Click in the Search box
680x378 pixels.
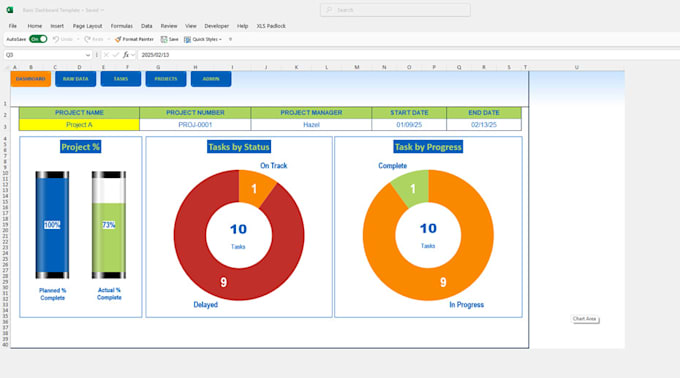pyautogui.click(x=395, y=10)
